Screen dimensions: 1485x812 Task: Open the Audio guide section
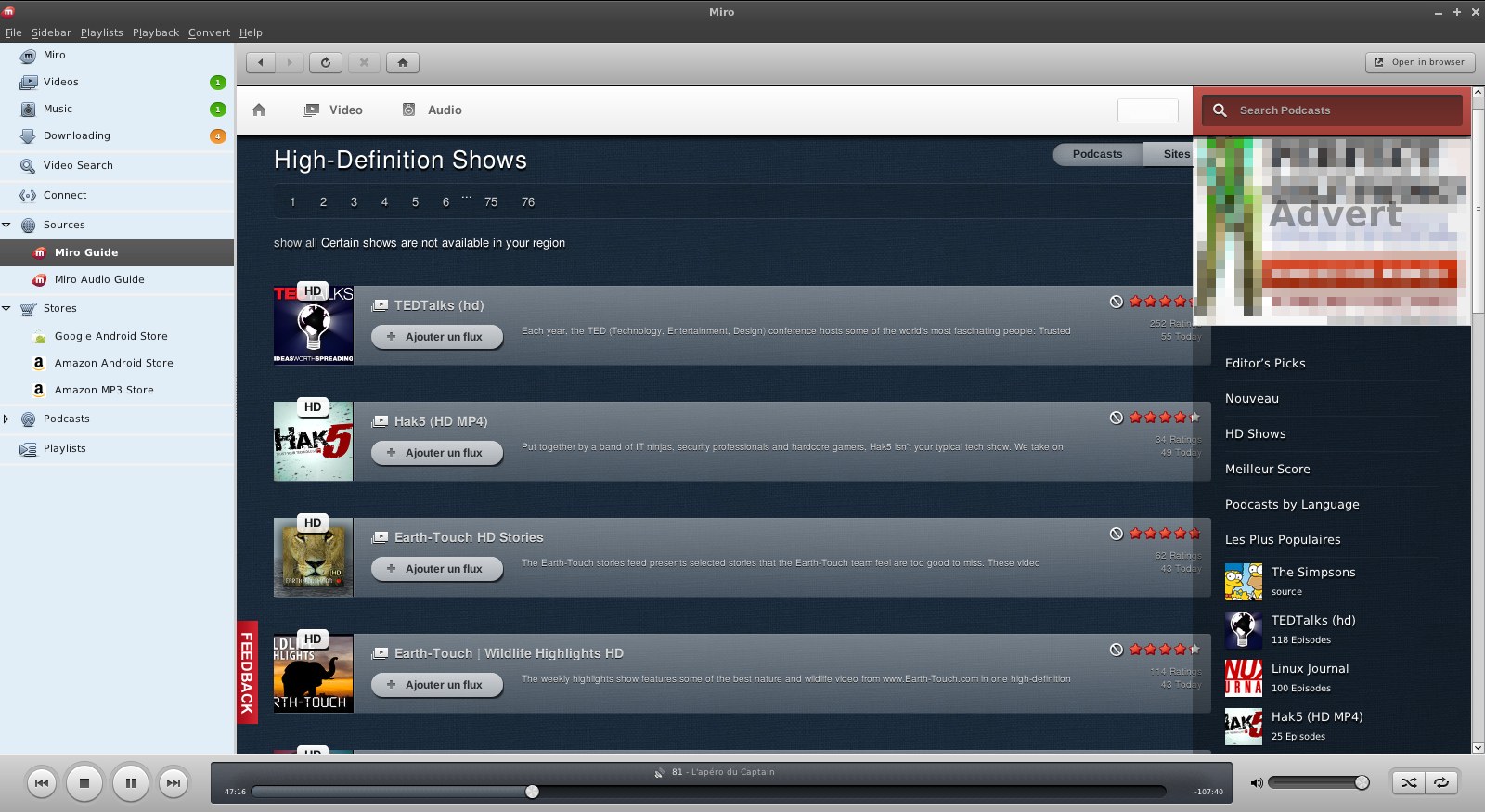(432, 110)
